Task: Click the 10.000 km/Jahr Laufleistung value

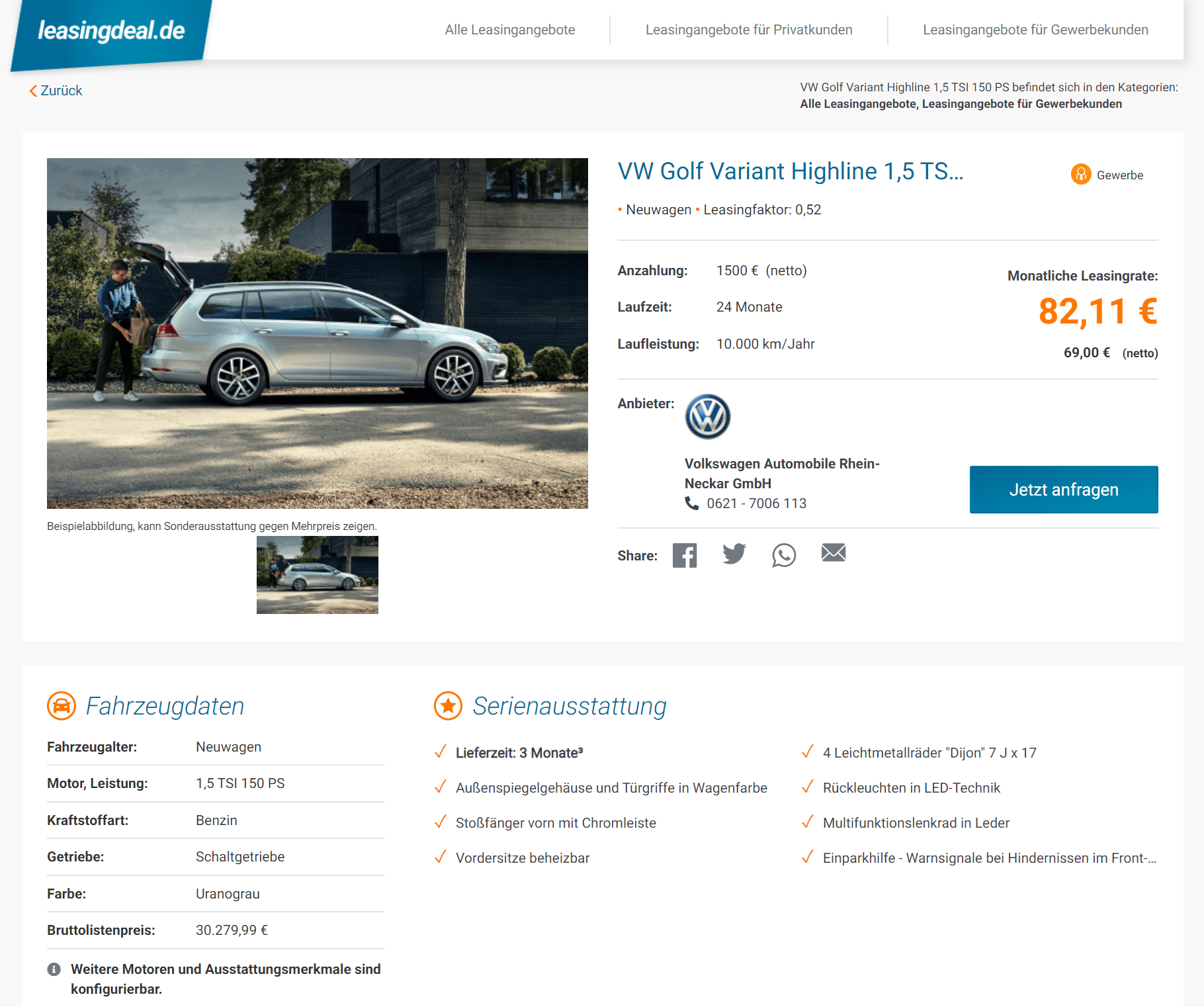Action: point(765,344)
